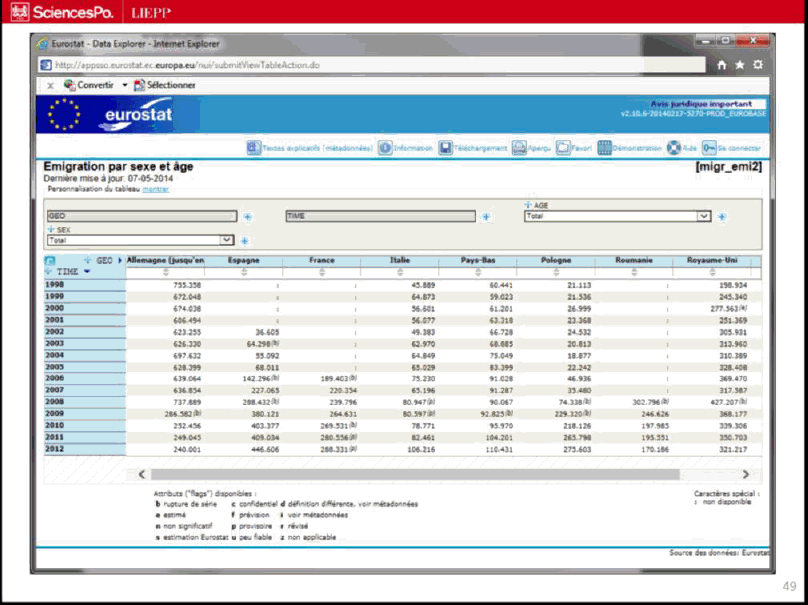The image size is (808, 605).
Task: Click the Avis juridique important link
Action: pos(708,104)
